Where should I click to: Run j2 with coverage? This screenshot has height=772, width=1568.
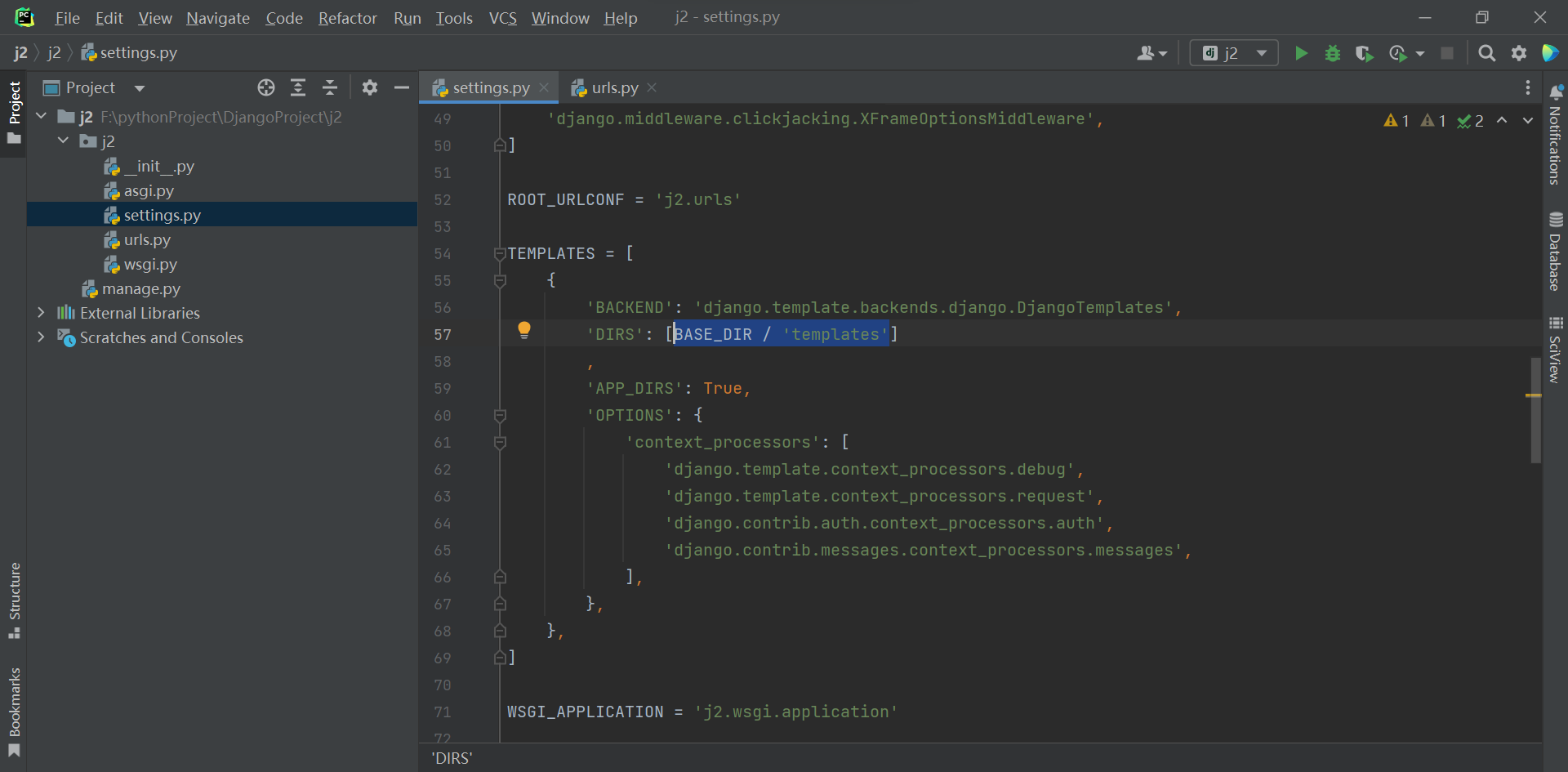click(x=1364, y=54)
